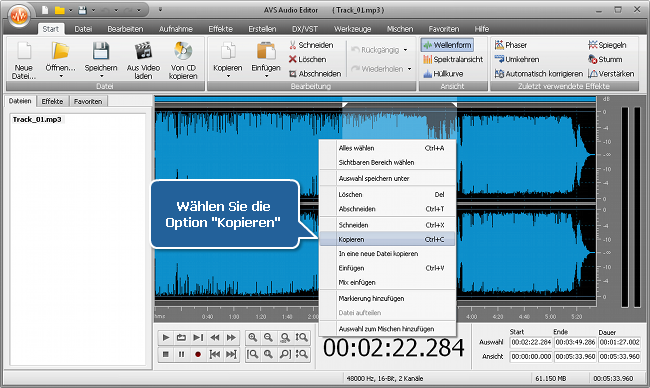Viewport: 650px width, 388px height.
Task: Jump to the next marker button
Action: point(231,354)
